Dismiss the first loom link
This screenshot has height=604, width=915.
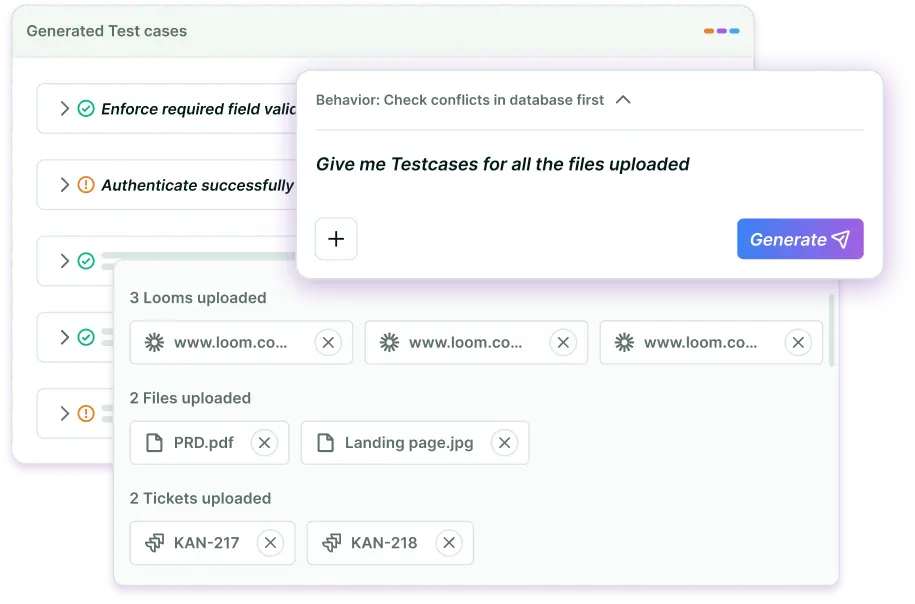pyautogui.click(x=328, y=342)
